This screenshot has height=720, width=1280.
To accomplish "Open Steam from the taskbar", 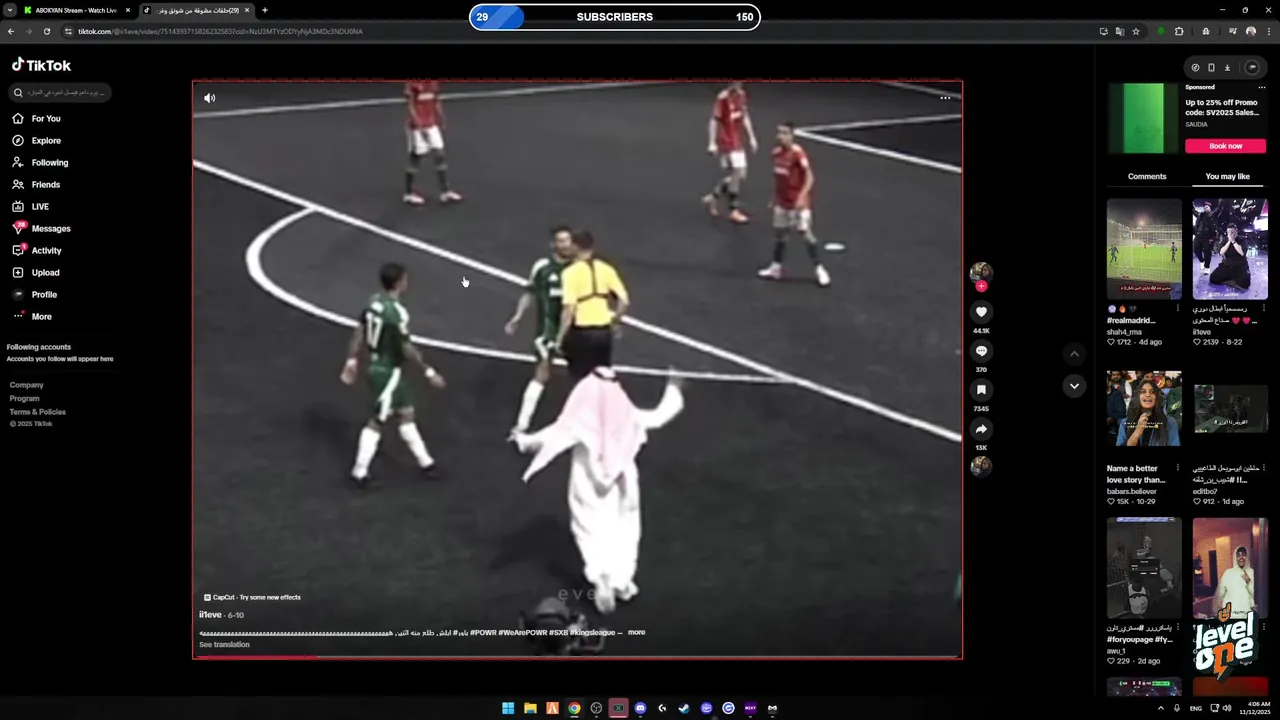I will click(x=684, y=708).
